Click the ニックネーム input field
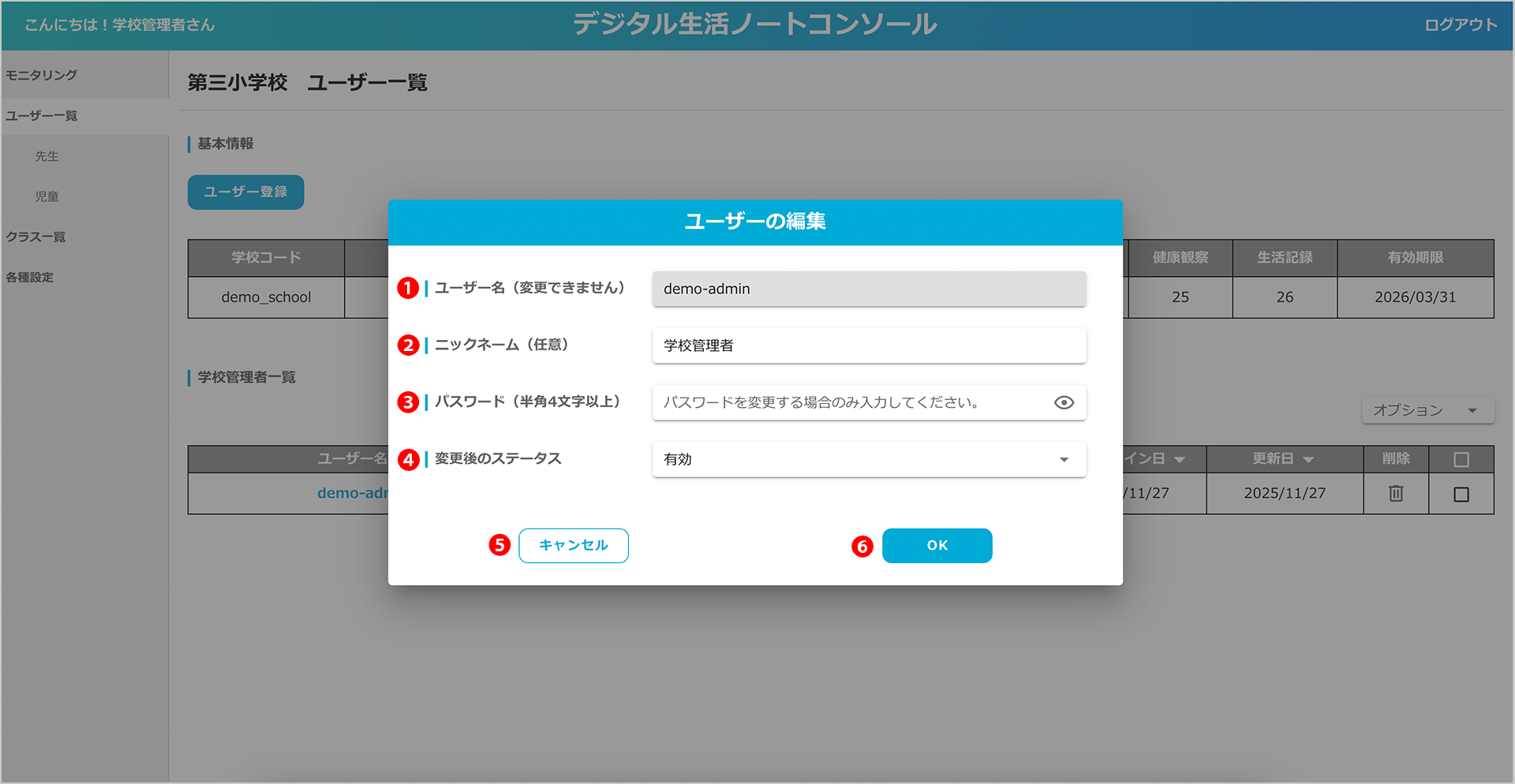This screenshot has height=784, width=1515. [x=869, y=345]
